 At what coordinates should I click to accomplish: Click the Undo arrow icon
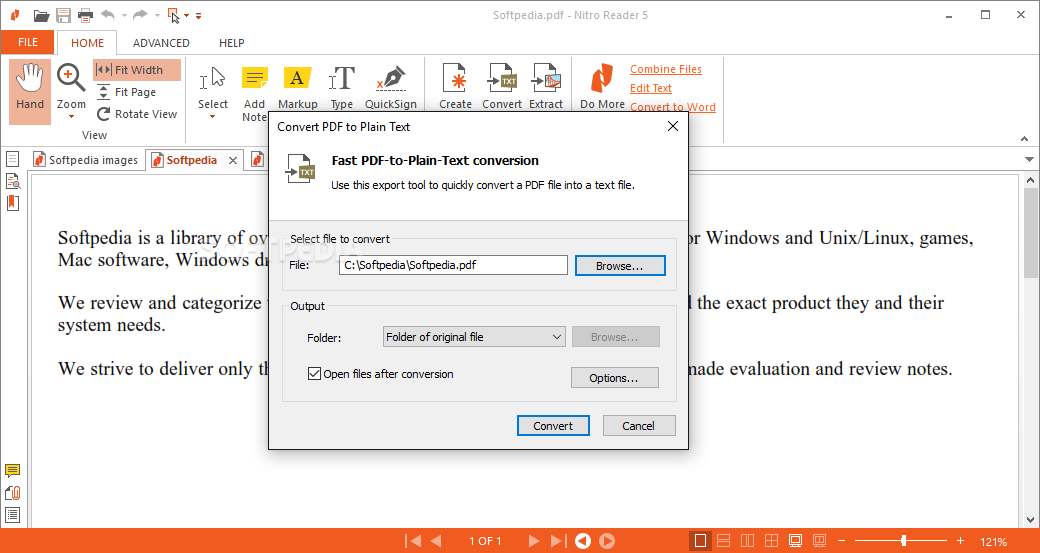pos(108,15)
